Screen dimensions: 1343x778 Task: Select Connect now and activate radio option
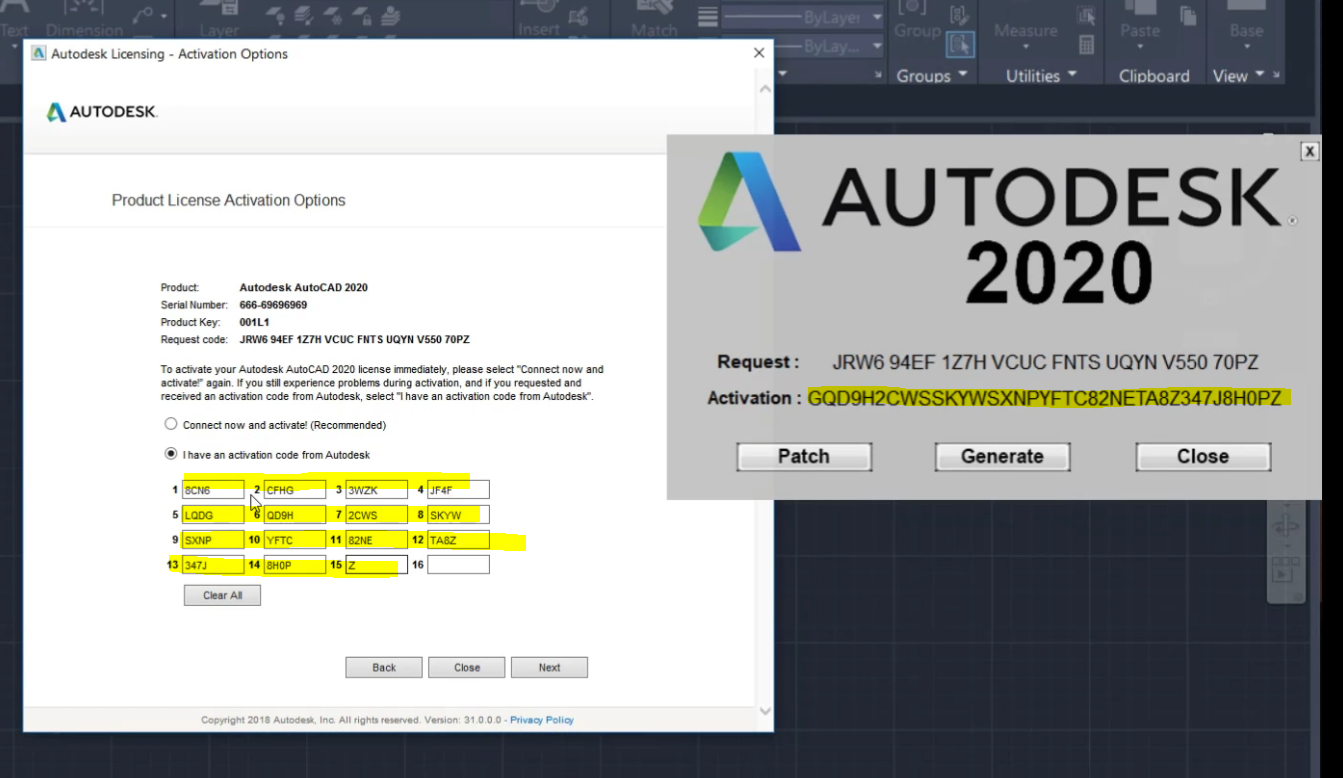click(x=171, y=425)
